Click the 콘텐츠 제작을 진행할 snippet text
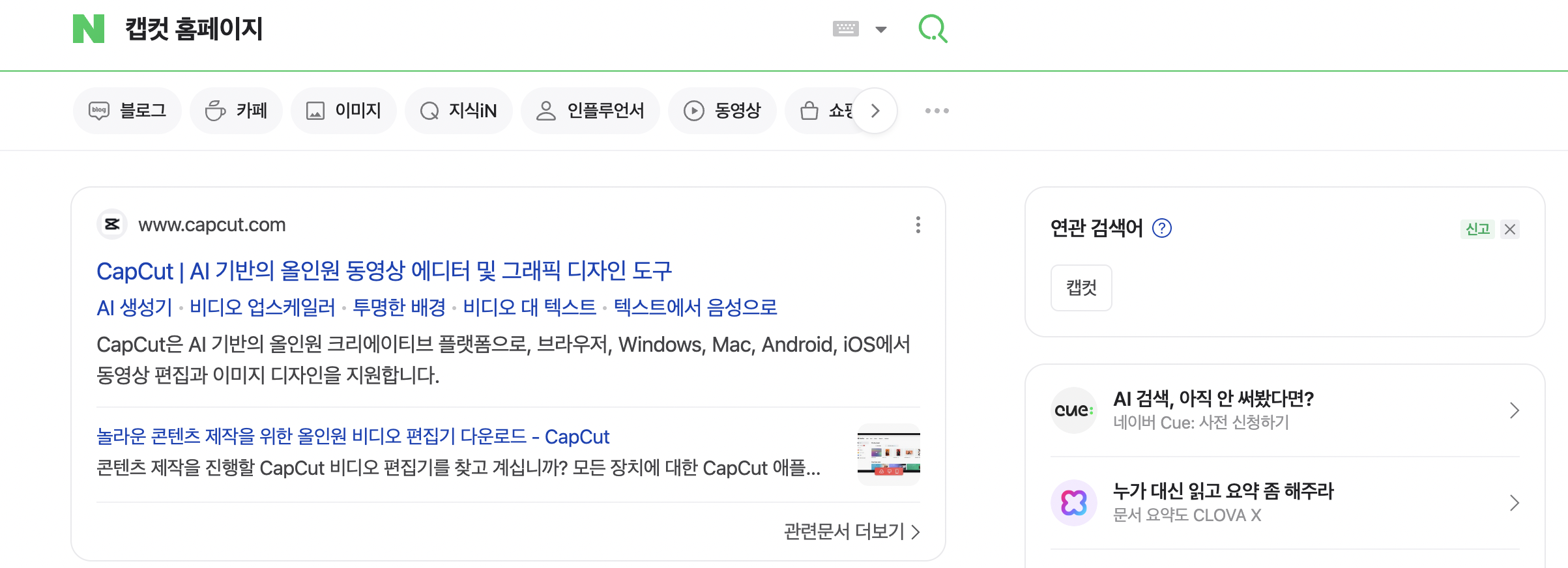Image resolution: width=1568 pixels, height=568 pixels. [x=458, y=468]
